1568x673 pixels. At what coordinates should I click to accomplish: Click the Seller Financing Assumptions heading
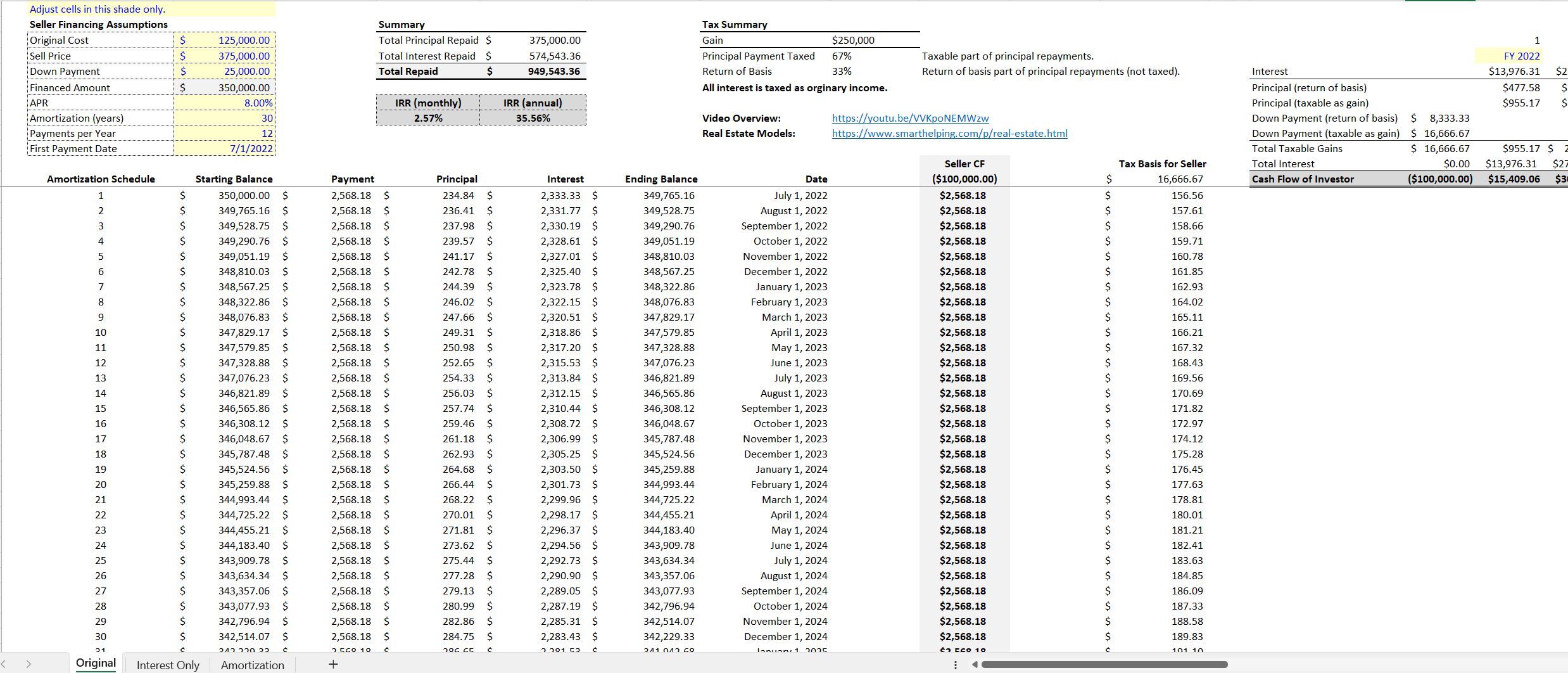(99, 24)
